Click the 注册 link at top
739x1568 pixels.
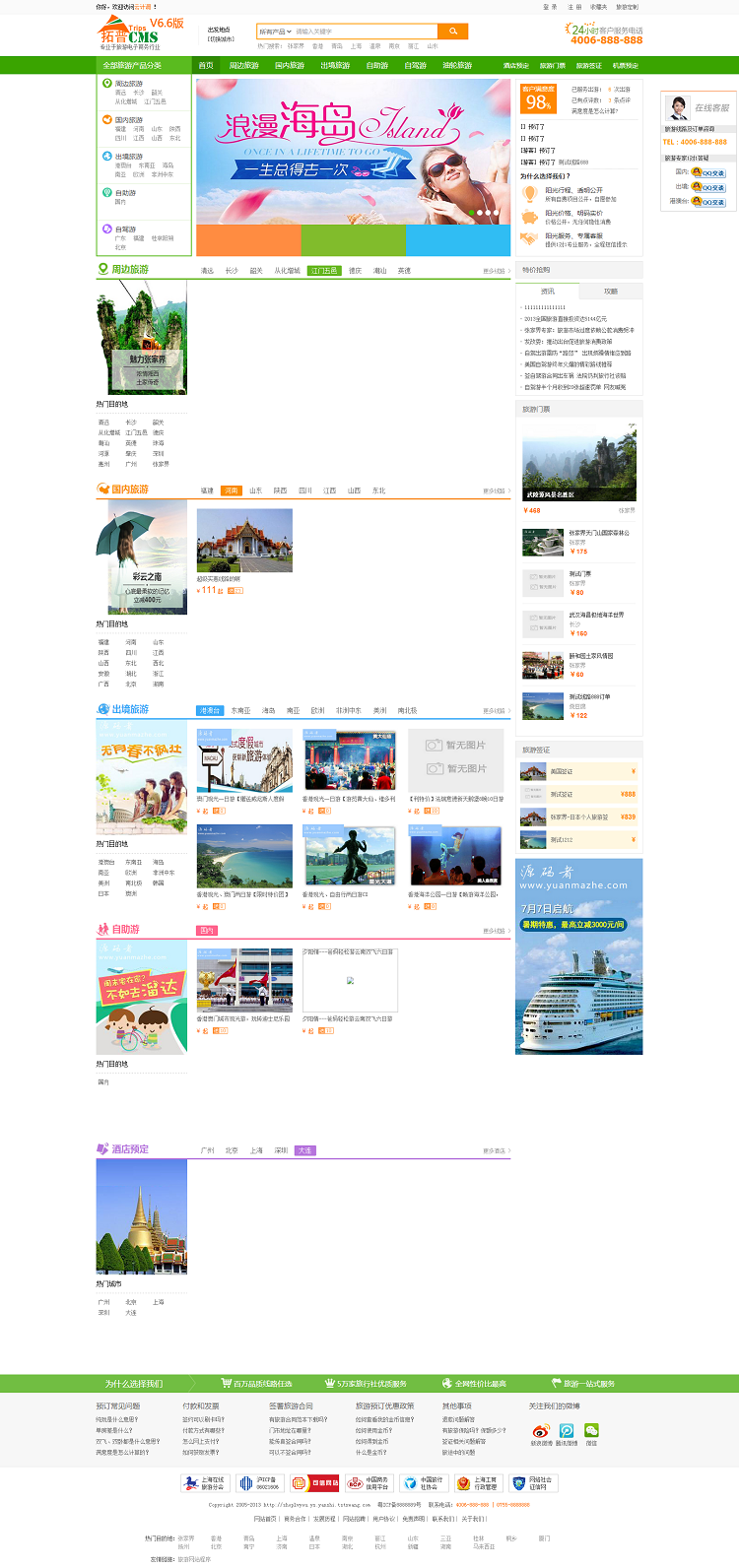[x=574, y=7]
